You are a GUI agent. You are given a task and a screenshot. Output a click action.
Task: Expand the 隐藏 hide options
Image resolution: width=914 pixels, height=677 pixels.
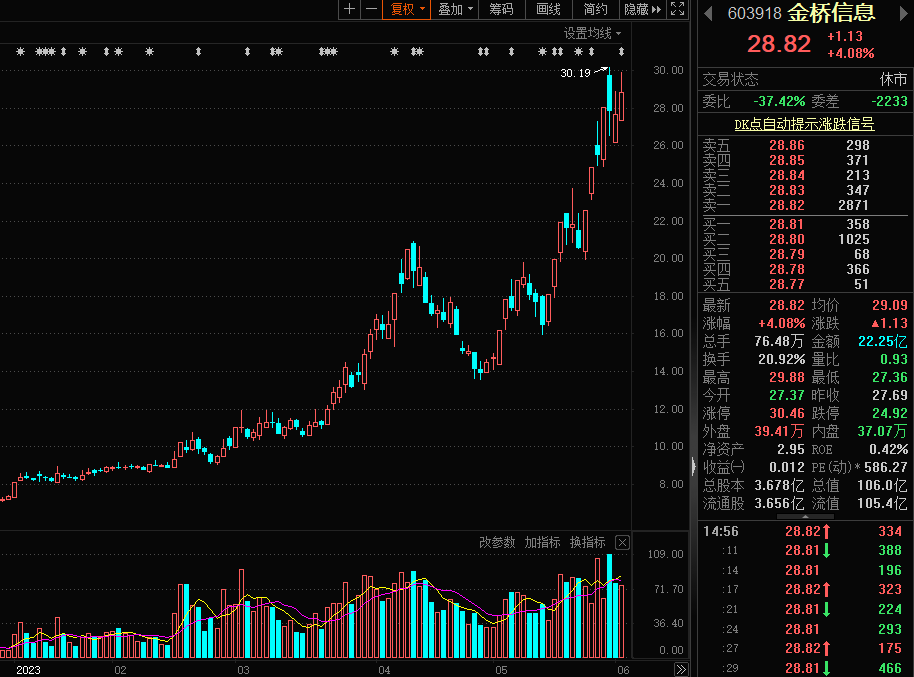point(642,9)
